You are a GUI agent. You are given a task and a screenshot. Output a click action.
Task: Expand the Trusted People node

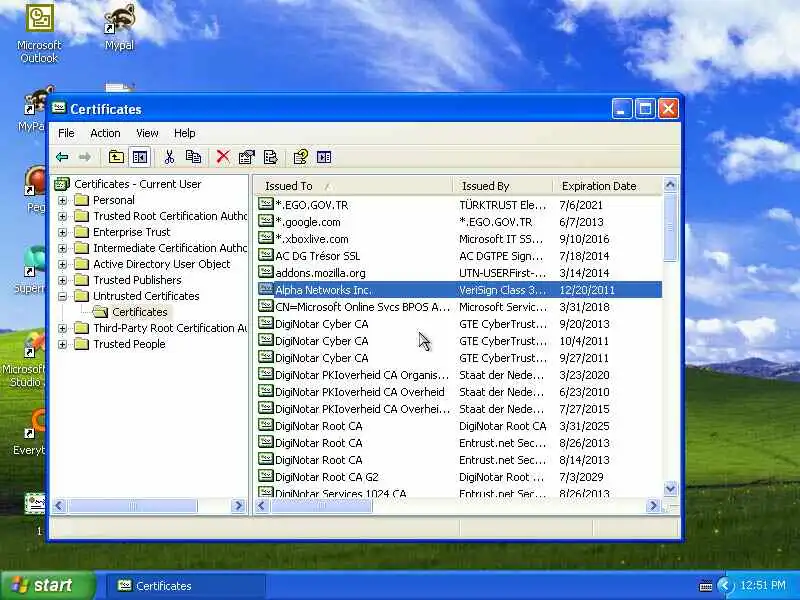tap(62, 344)
